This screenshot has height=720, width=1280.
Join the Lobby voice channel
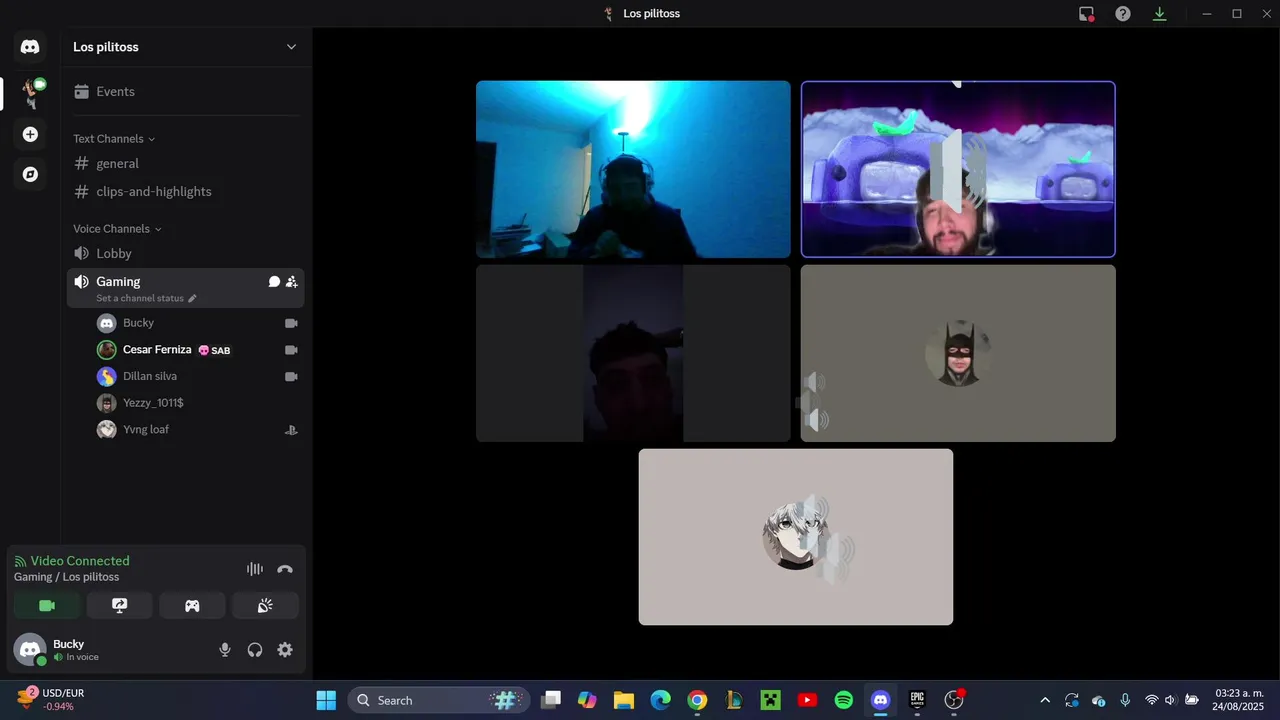[x=186, y=254]
